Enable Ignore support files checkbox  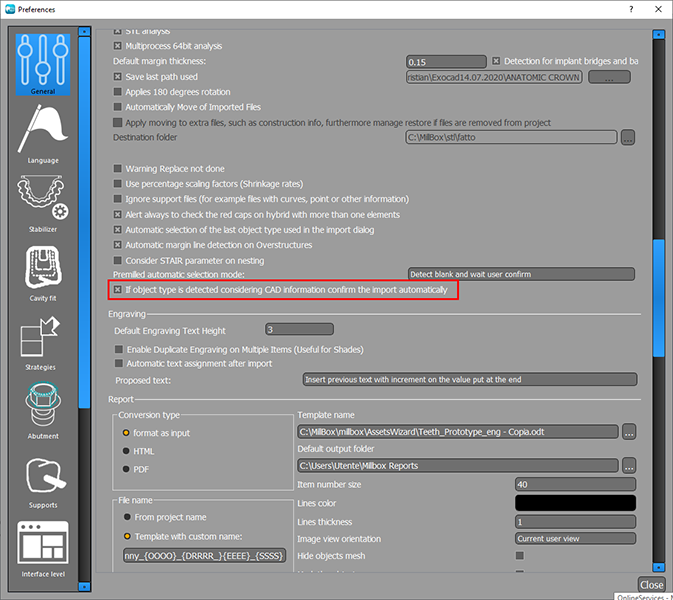(x=117, y=199)
